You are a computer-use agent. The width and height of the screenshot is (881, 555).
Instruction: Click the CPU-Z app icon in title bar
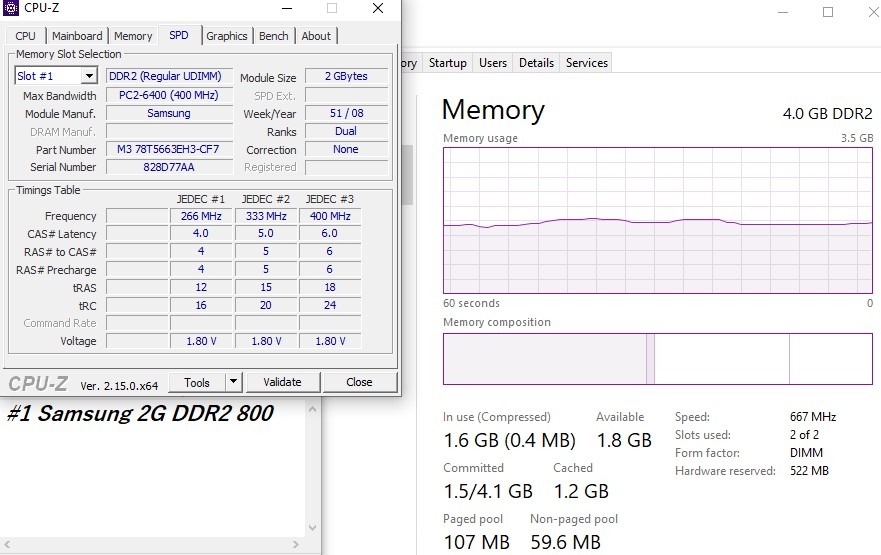tap(12, 9)
